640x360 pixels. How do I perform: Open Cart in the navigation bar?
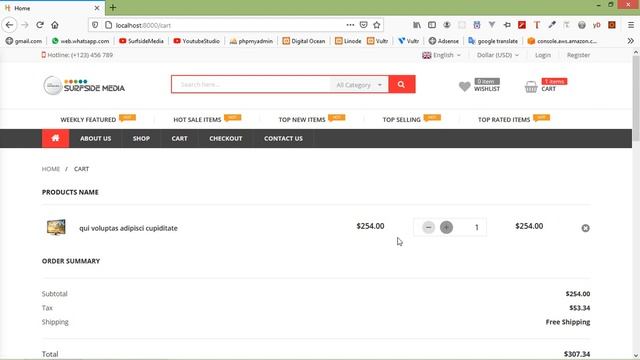[180, 138]
